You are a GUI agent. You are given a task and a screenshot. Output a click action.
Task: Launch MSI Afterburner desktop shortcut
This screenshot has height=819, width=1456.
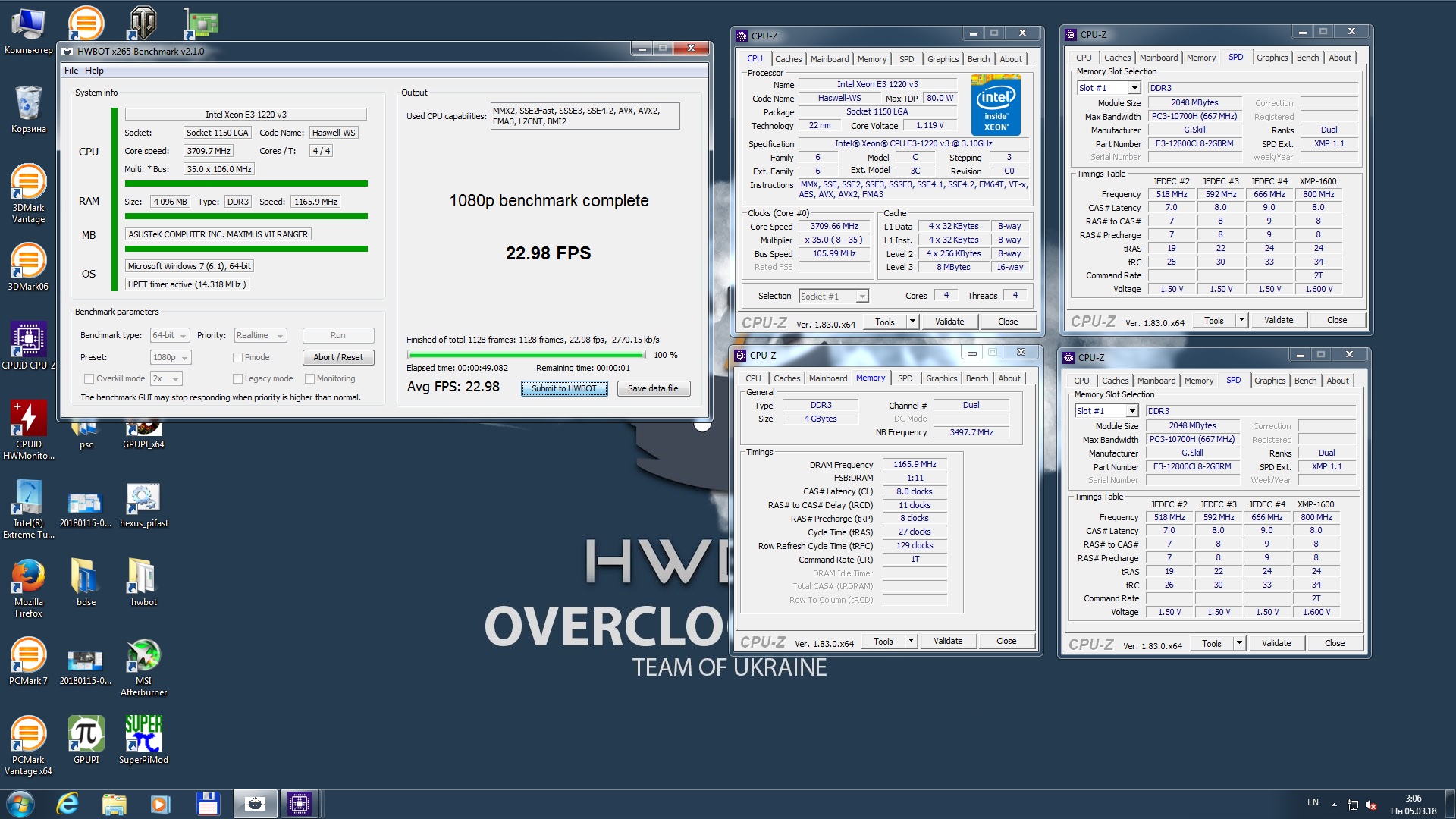pos(143,667)
